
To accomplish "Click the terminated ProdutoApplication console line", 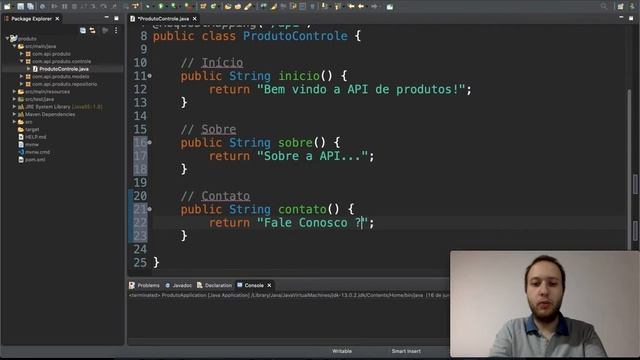I will coord(289,295).
